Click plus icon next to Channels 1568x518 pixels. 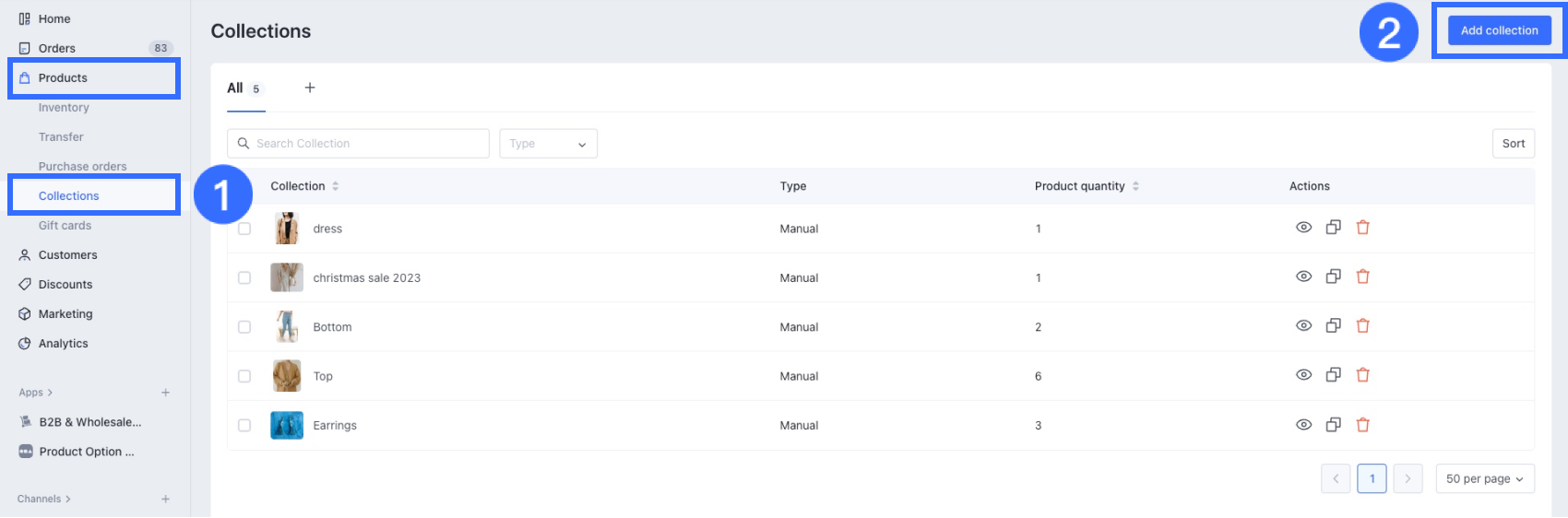(165, 499)
